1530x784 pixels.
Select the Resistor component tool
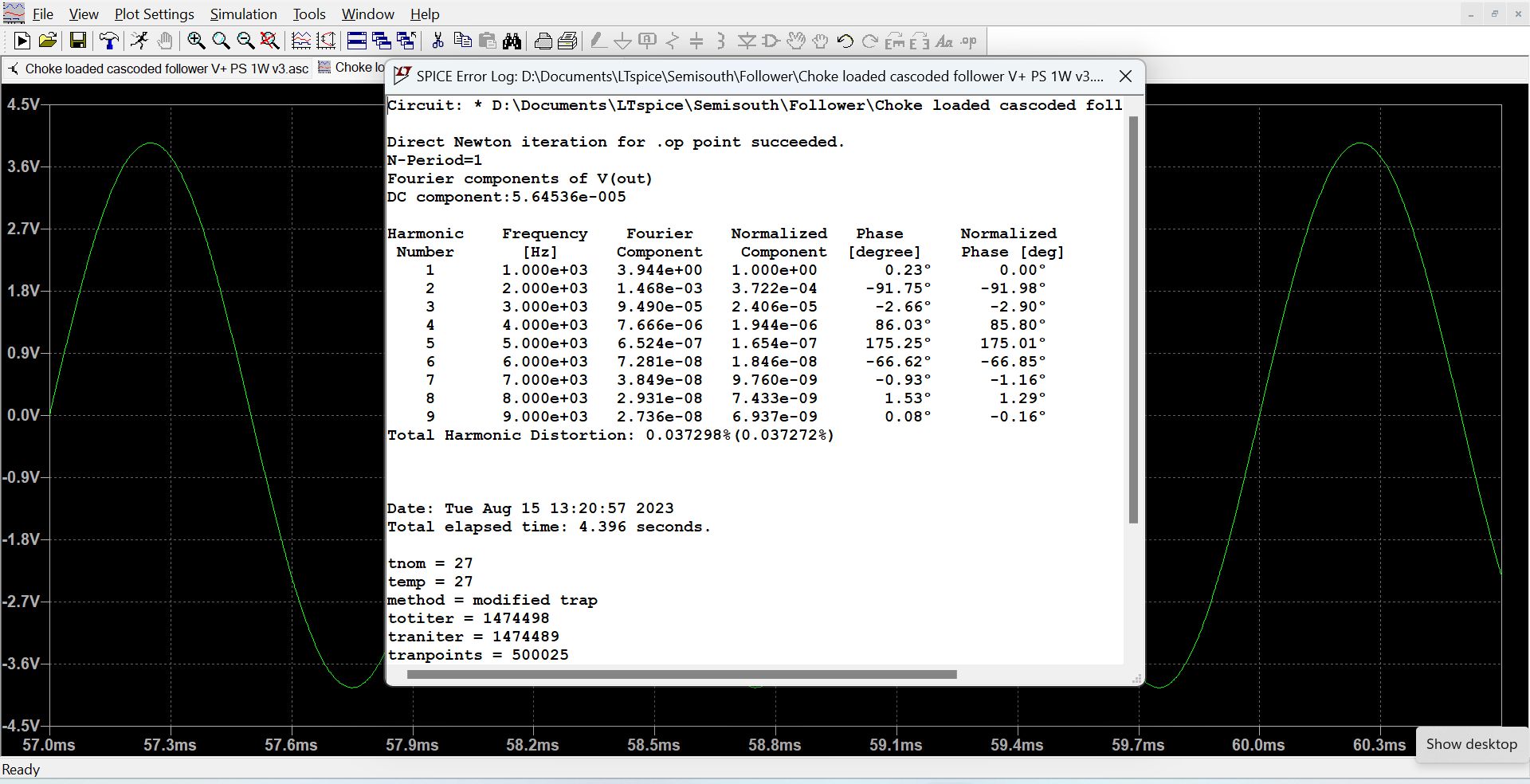(x=673, y=41)
